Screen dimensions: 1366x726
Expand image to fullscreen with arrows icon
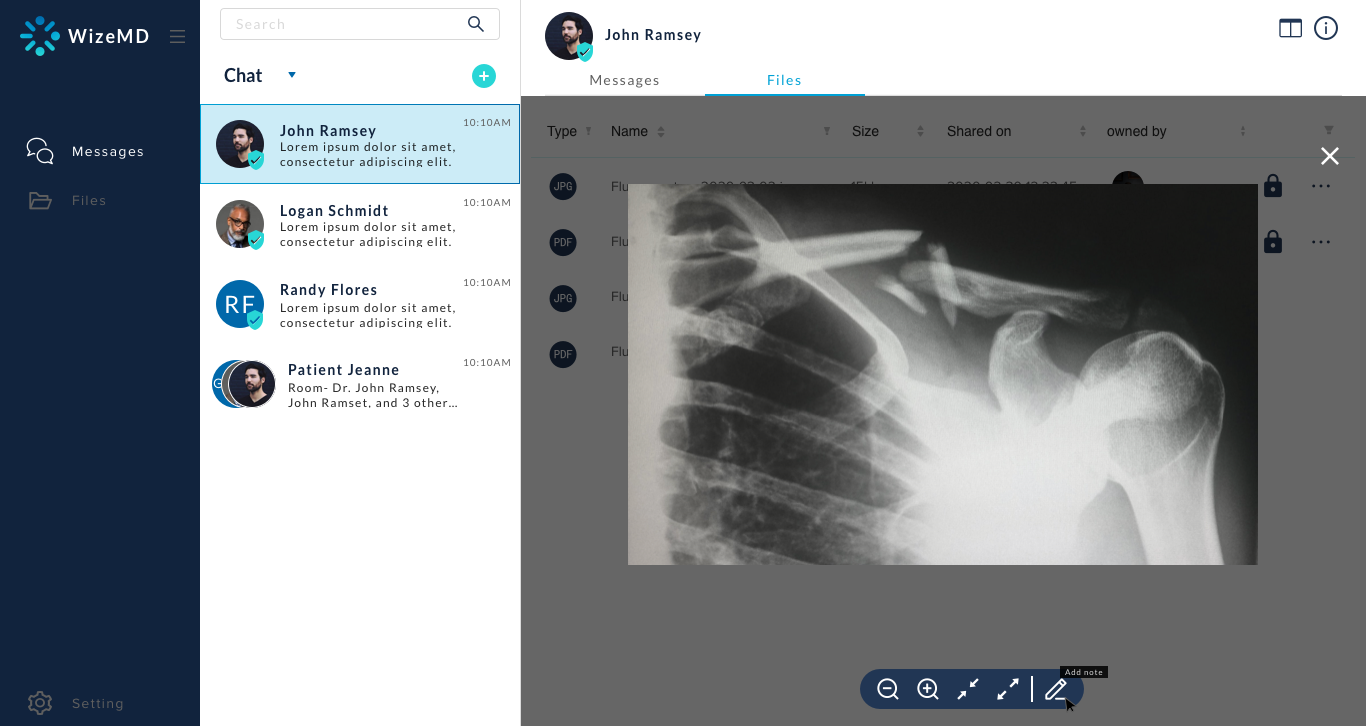[1007, 689]
